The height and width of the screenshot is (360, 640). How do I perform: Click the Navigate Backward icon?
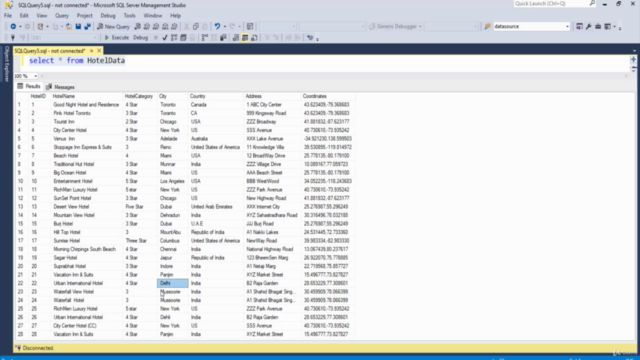[13, 27]
